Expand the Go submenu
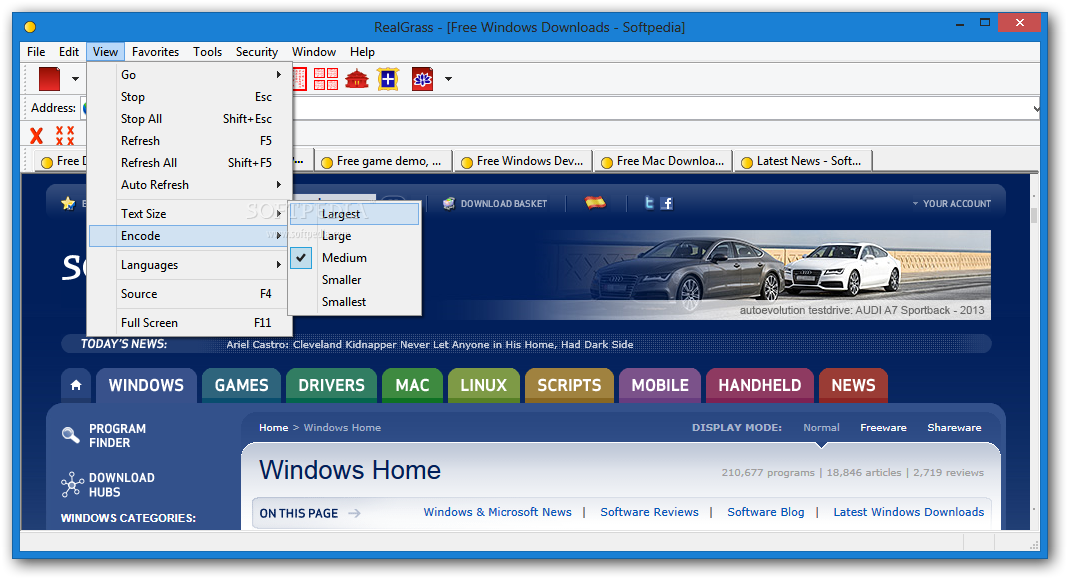This screenshot has height=579, width=1068. click(x=190, y=75)
